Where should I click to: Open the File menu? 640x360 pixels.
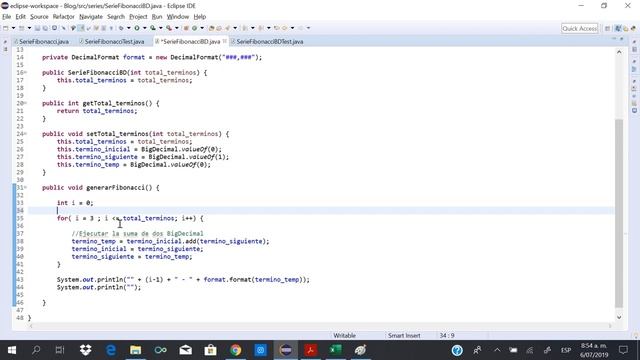click(7, 17)
